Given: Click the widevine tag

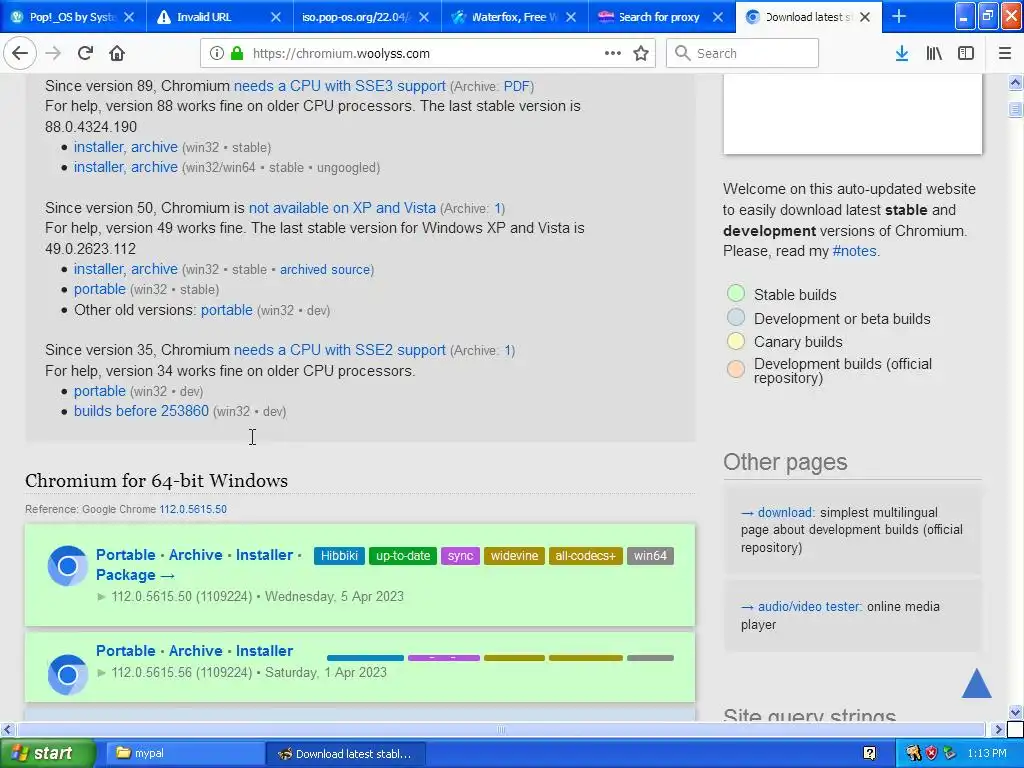Looking at the screenshot, I should 515,556.
